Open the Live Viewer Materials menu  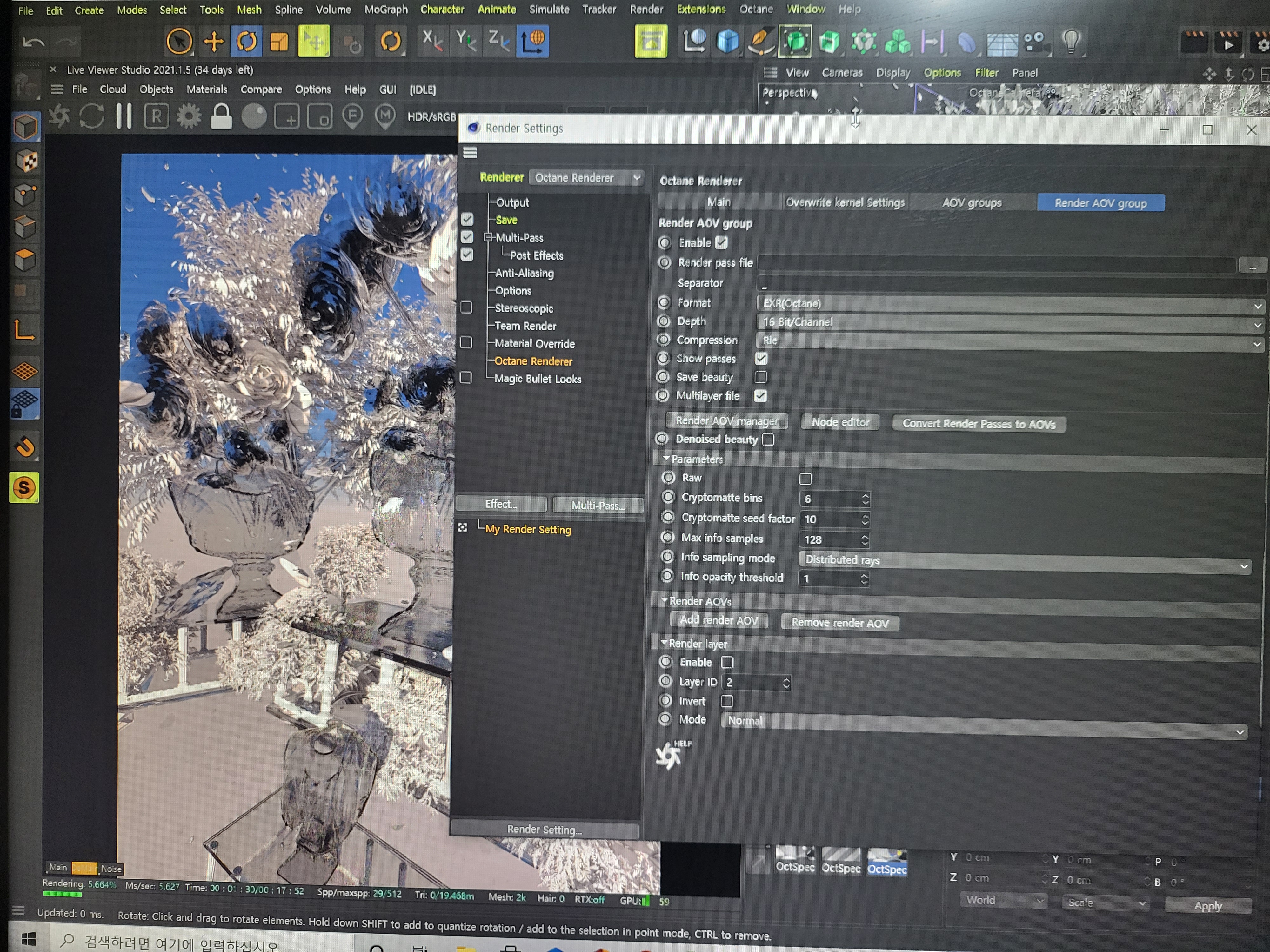[207, 89]
